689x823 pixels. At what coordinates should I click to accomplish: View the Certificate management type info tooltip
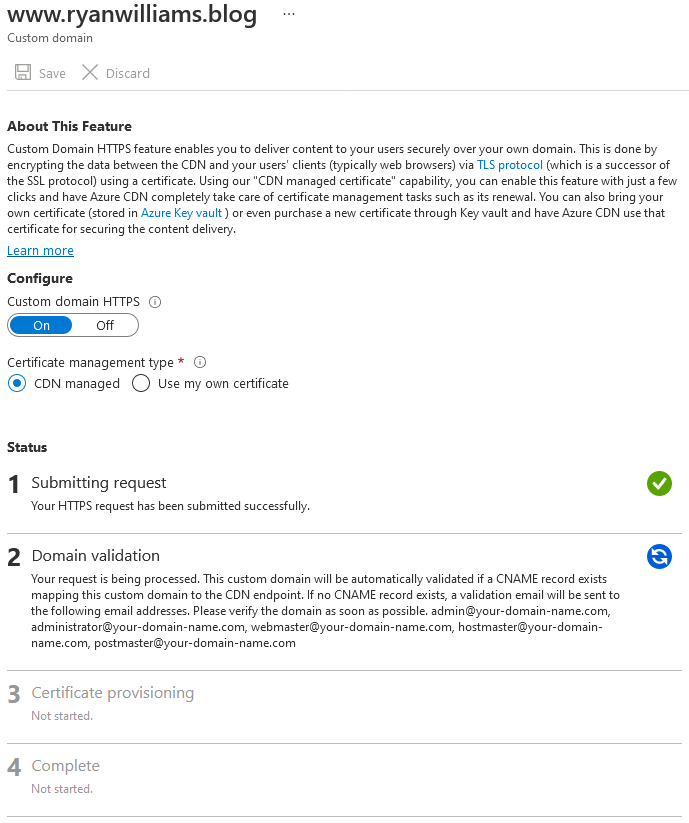click(x=199, y=362)
